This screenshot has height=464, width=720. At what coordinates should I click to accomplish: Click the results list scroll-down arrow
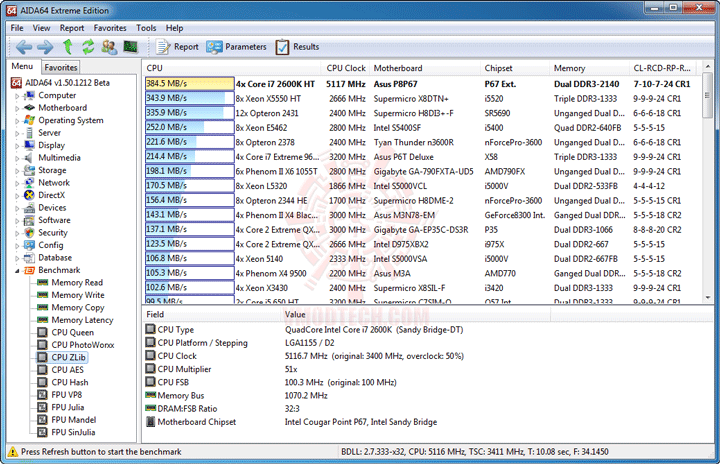tap(708, 298)
